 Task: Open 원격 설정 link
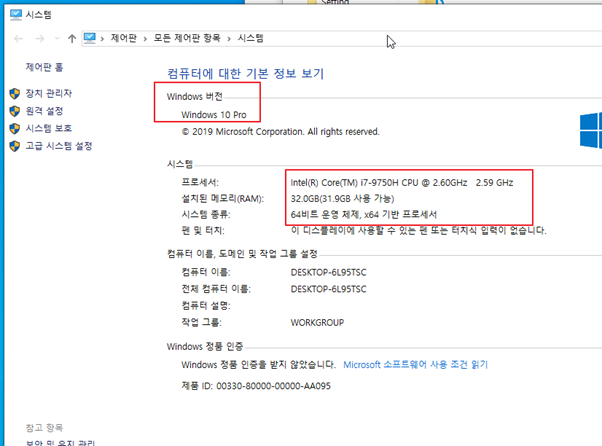click(x=44, y=111)
